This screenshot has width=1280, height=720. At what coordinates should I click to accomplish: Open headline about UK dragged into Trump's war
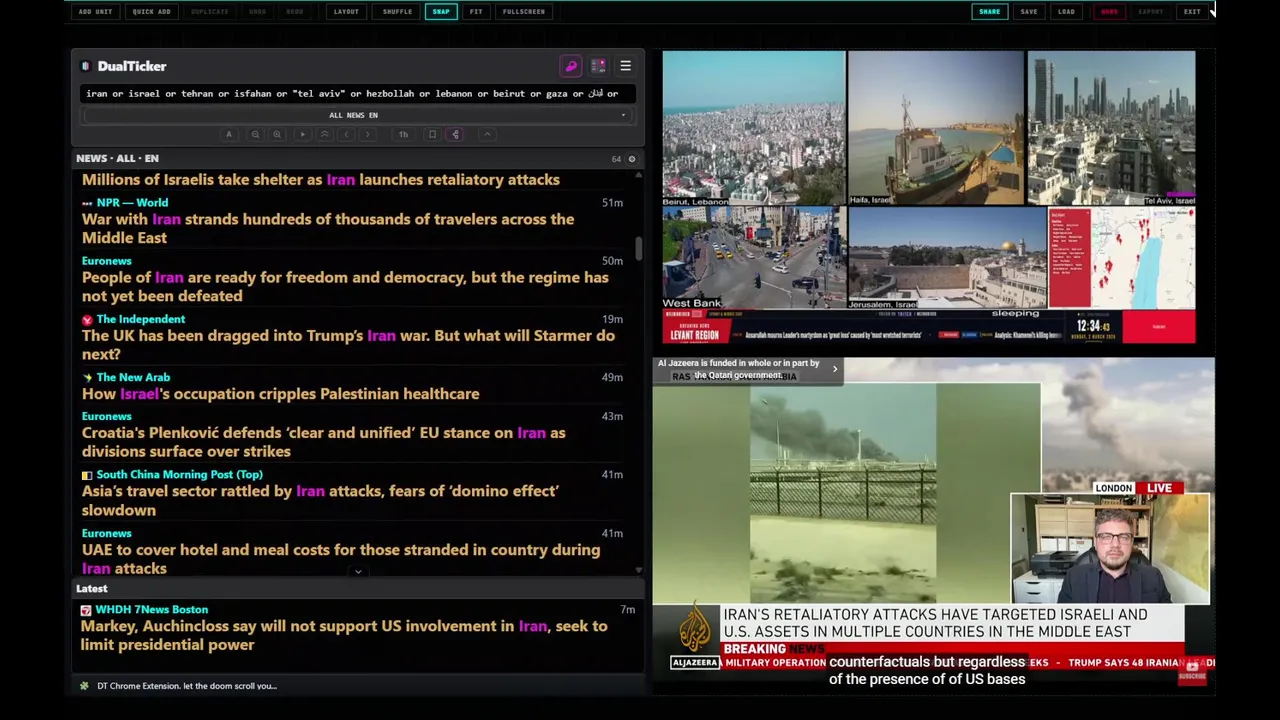tap(348, 345)
